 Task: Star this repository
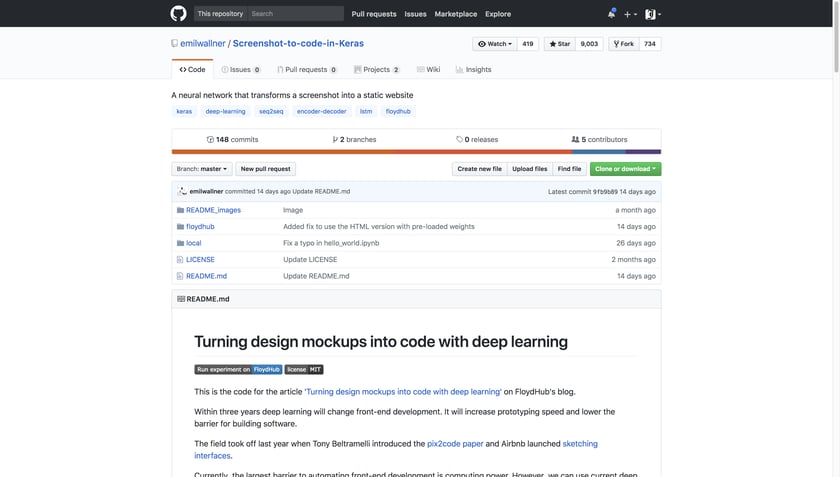click(560, 44)
